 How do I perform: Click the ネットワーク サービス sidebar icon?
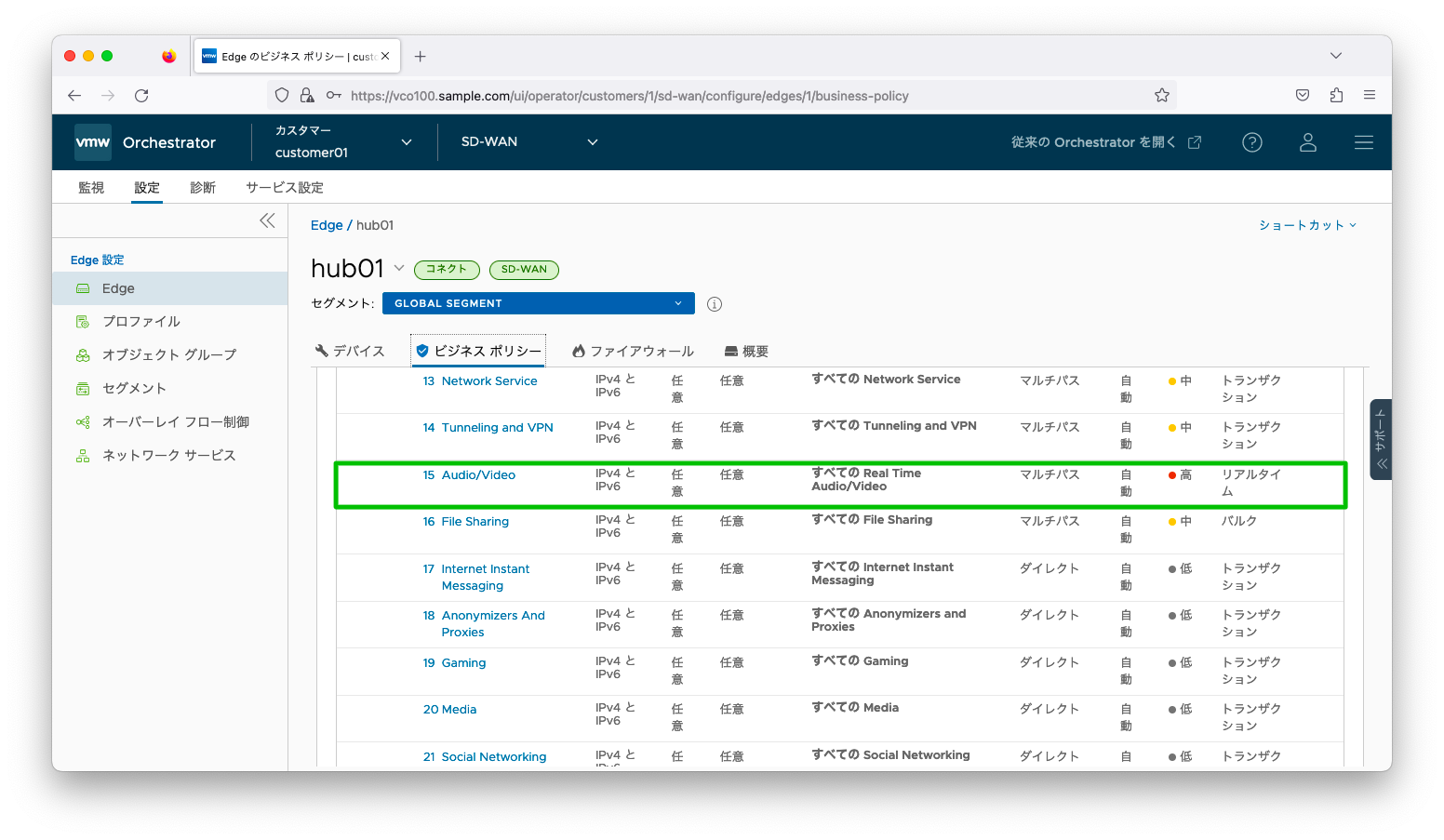(x=83, y=456)
